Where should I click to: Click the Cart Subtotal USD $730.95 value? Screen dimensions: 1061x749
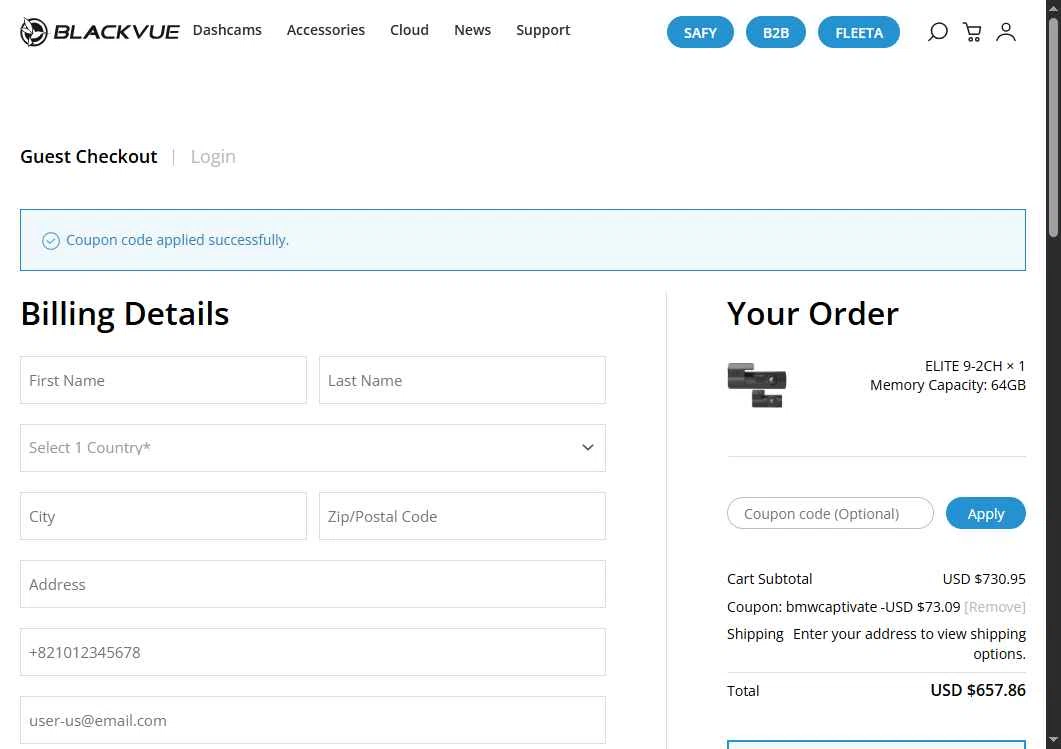[x=984, y=579]
